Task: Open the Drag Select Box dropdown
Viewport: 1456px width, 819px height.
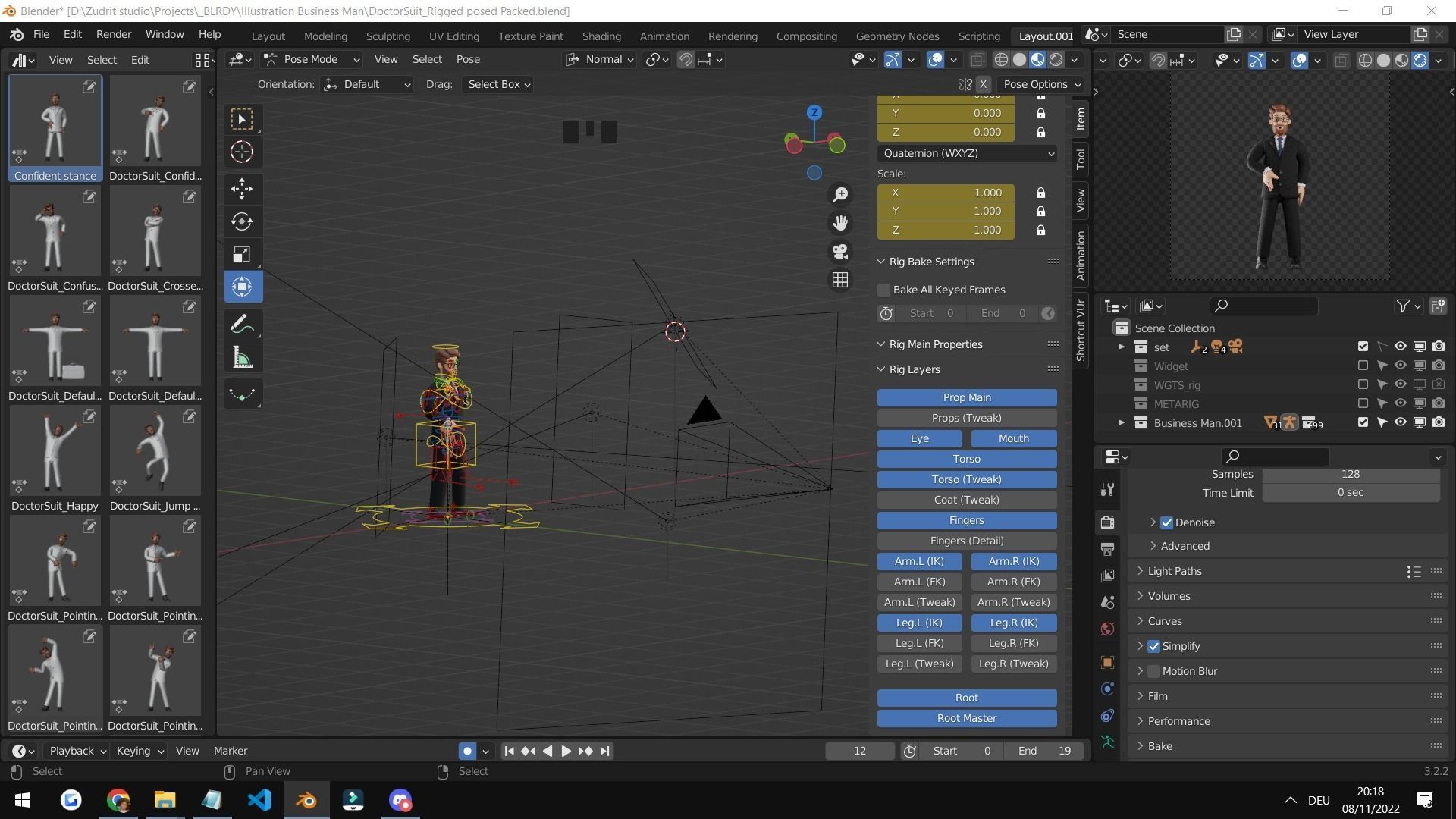Action: click(497, 84)
